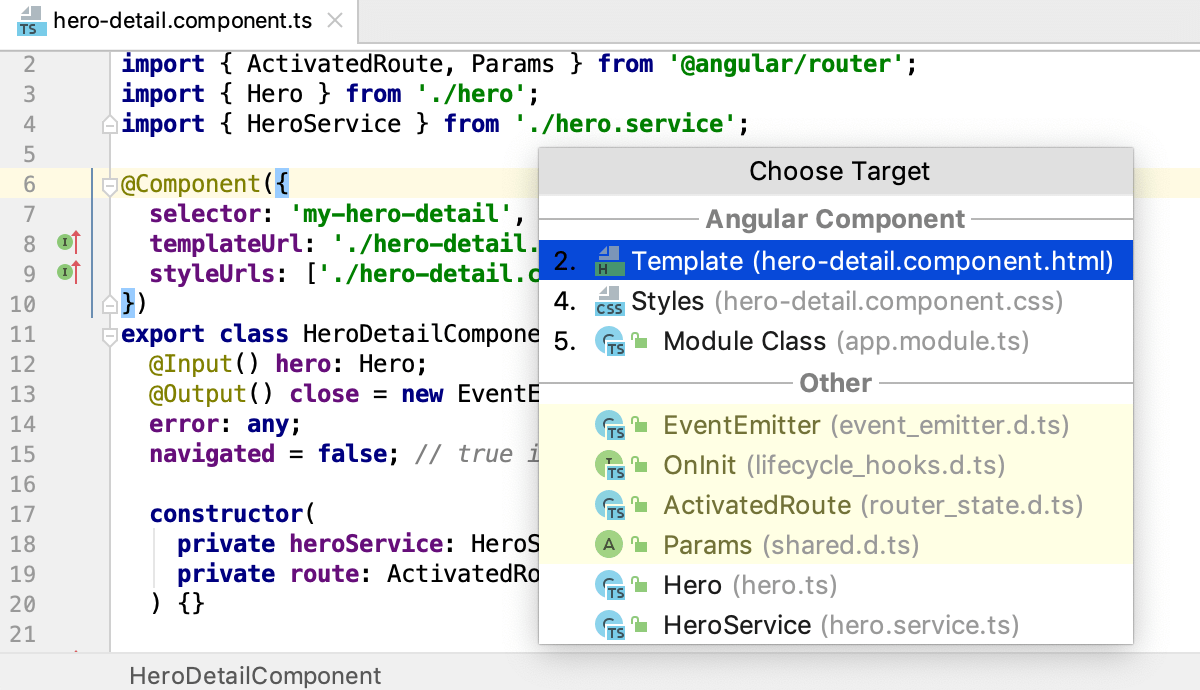Click the Params alias icon in list
The height and width of the screenshot is (690, 1200).
609,545
